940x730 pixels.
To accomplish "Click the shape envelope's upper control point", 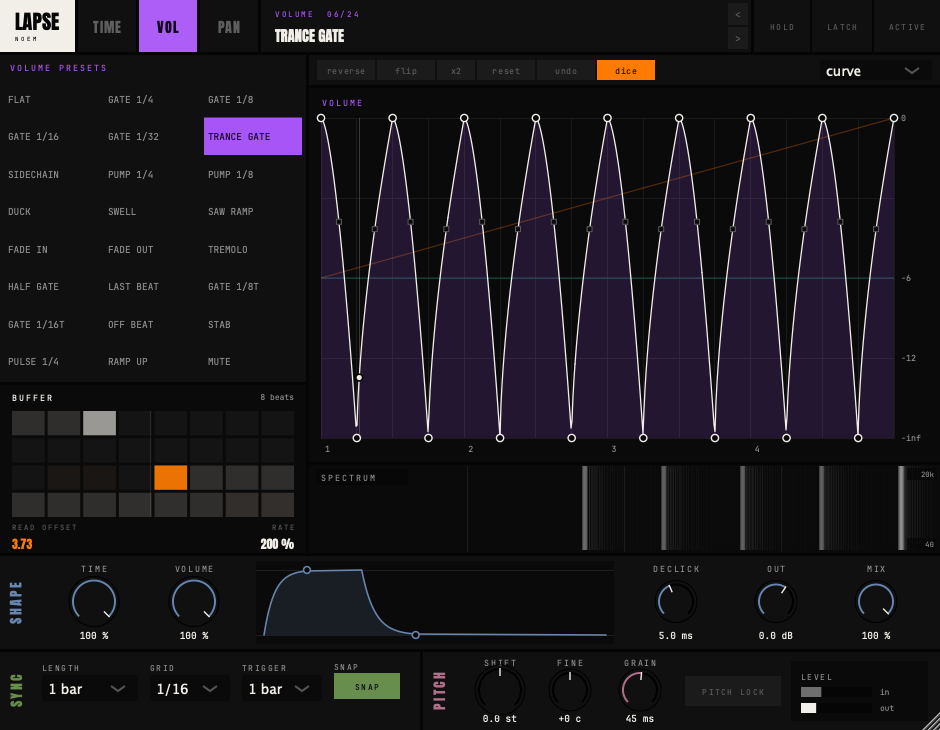I will pos(307,570).
